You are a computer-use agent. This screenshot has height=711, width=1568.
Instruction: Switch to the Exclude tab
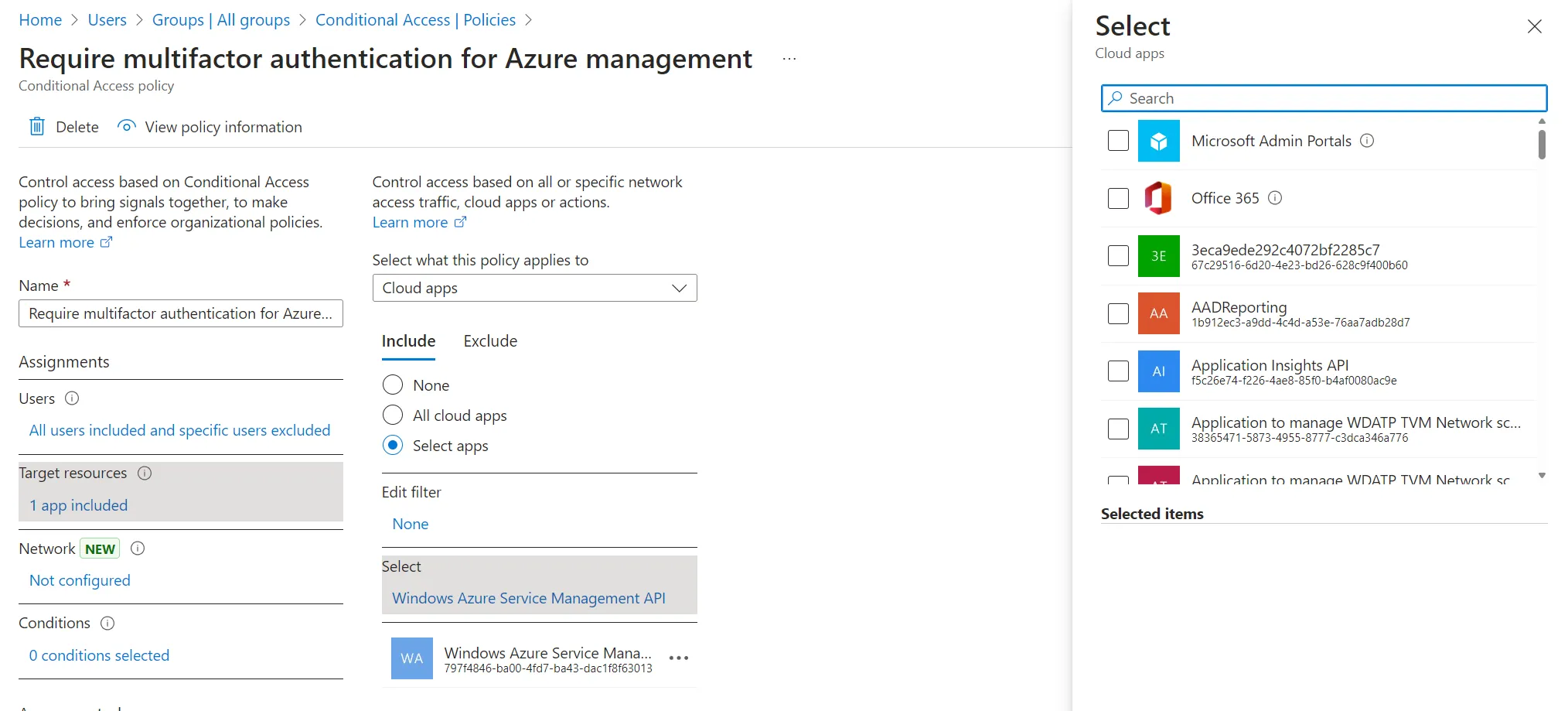tap(490, 341)
